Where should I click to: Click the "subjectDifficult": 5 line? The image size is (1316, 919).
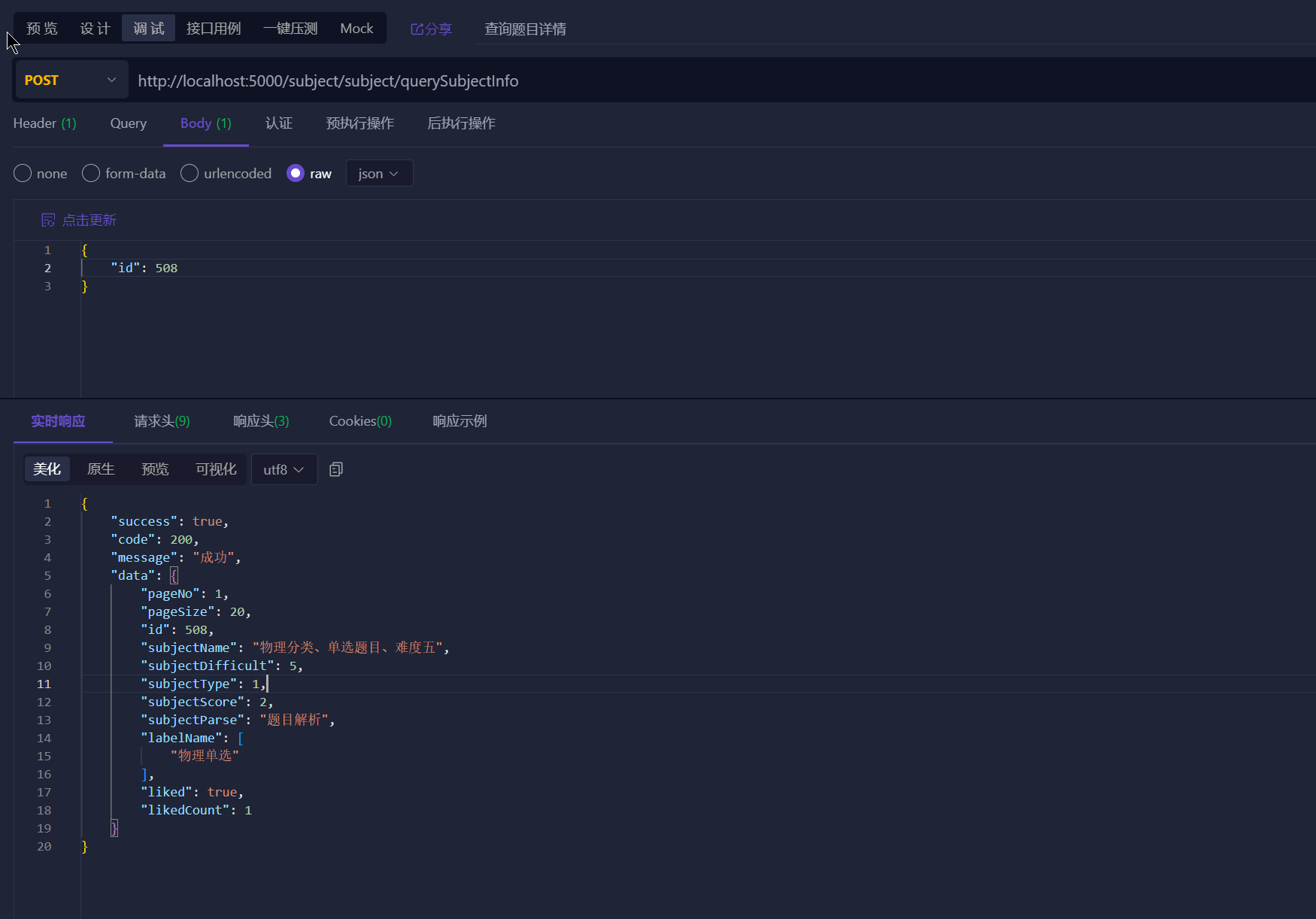coord(222,666)
